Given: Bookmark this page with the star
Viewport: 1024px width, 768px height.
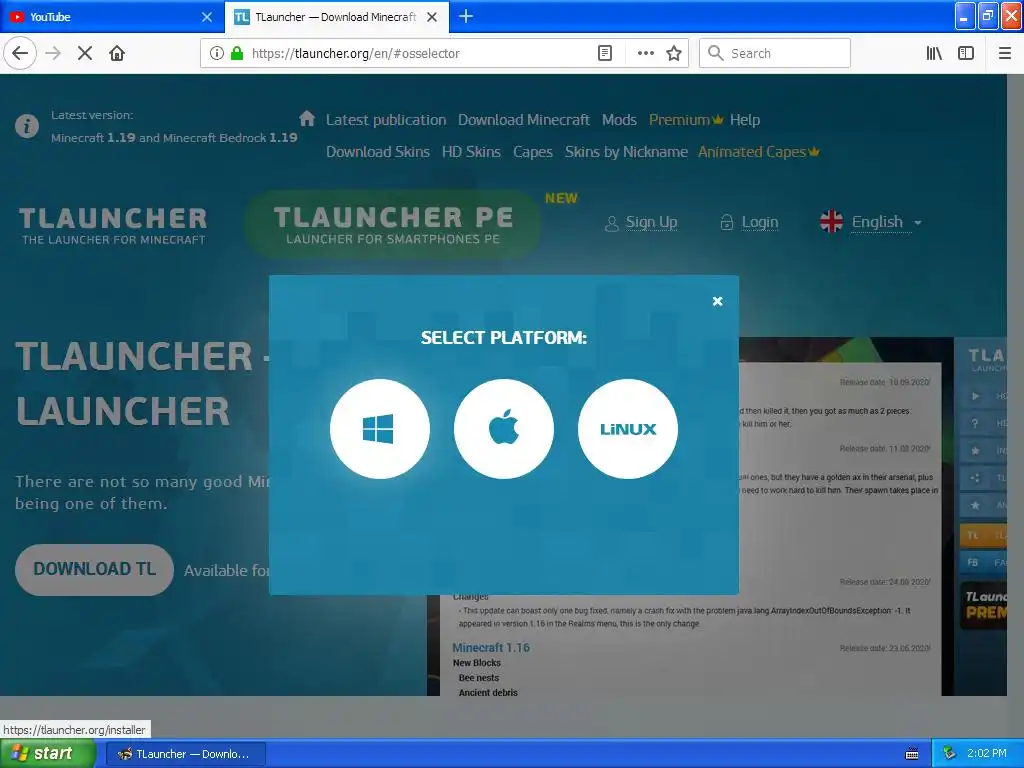Looking at the screenshot, I should 674,53.
